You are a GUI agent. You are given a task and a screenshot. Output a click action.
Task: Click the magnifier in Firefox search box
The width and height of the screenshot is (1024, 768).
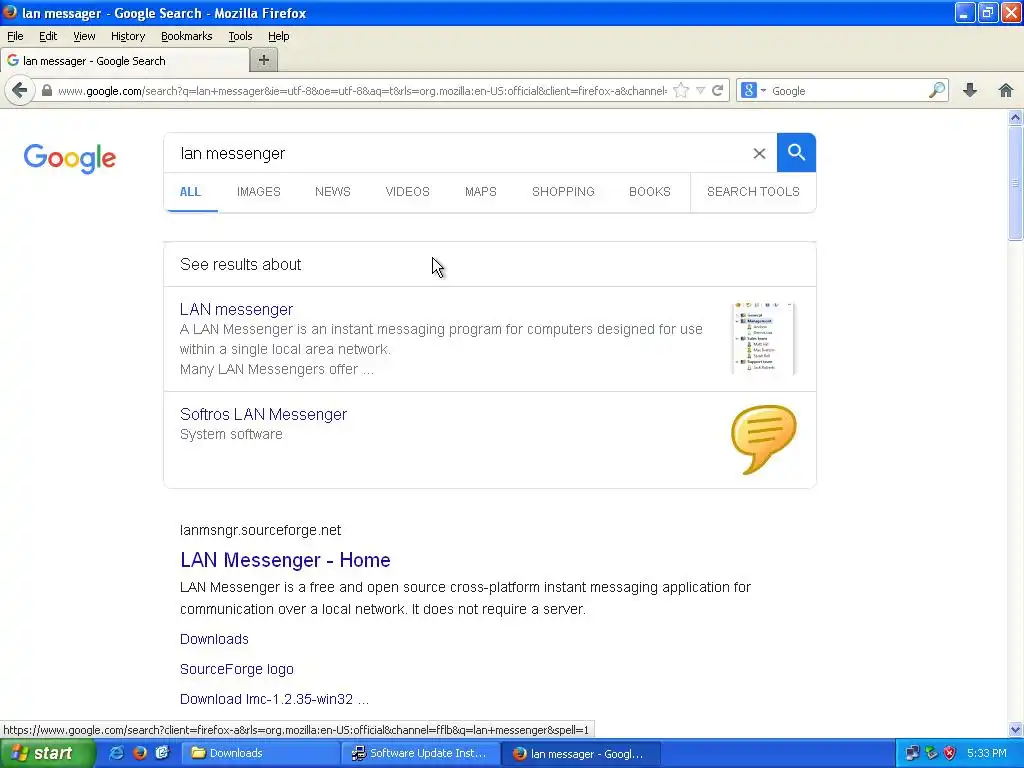937,90
